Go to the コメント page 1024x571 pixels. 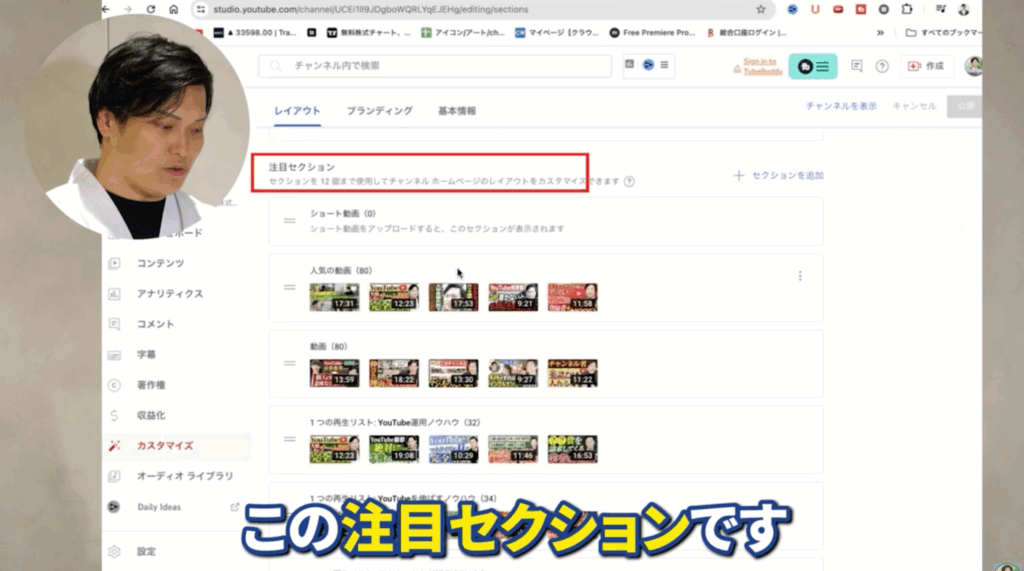(x=155, y=324)
